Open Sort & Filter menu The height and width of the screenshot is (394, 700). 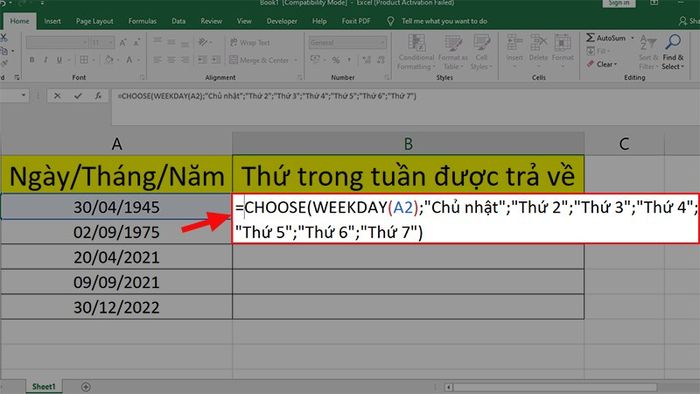click(x=648, y=52)
